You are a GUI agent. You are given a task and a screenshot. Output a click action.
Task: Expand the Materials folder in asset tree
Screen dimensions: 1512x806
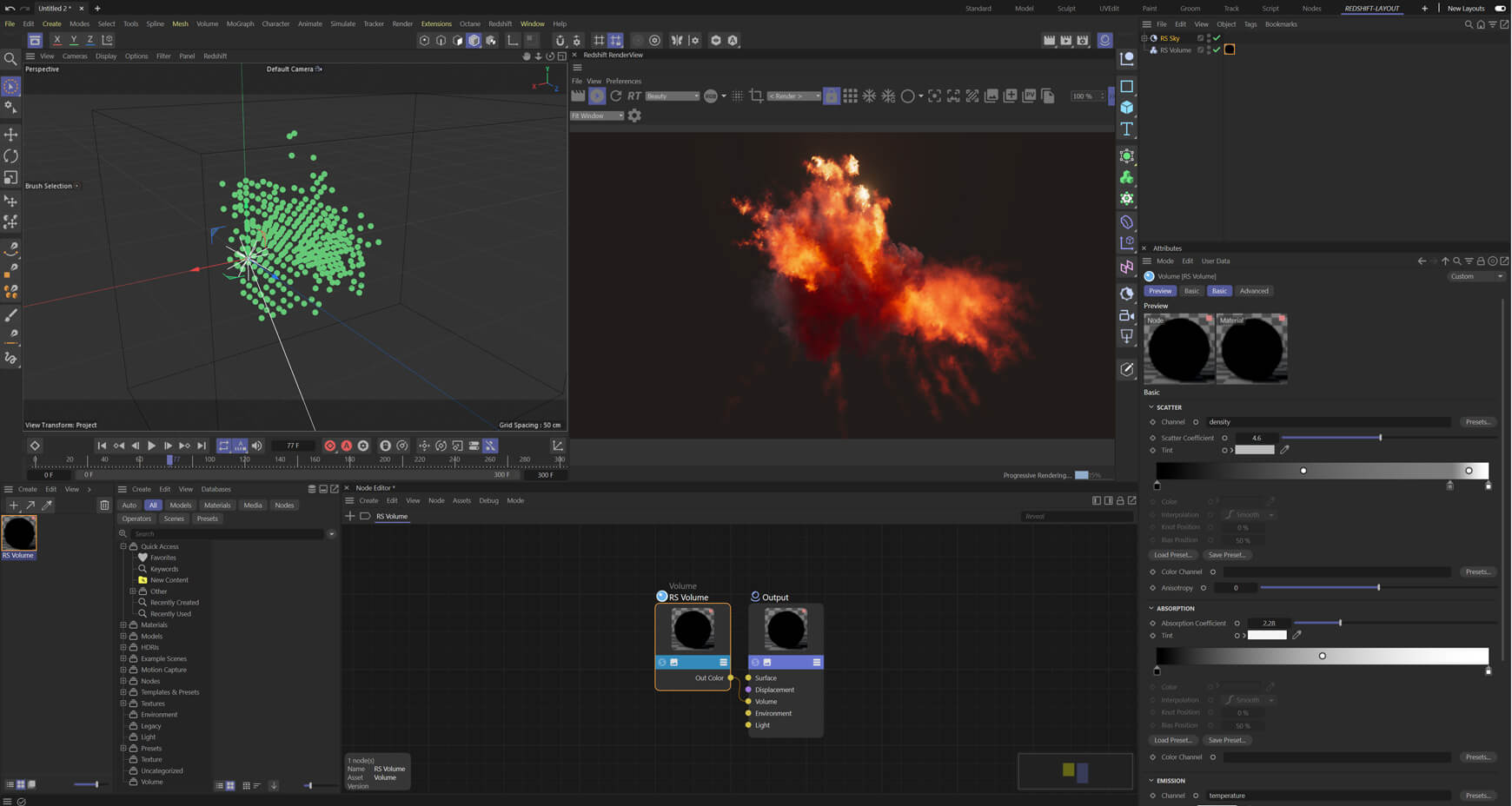(123, 624)
